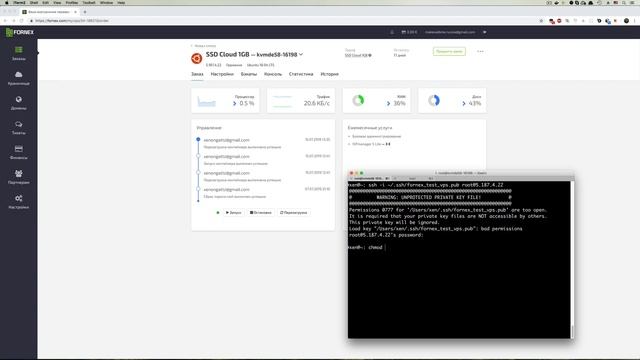Open the partners people sidebar section

[18, 177]
